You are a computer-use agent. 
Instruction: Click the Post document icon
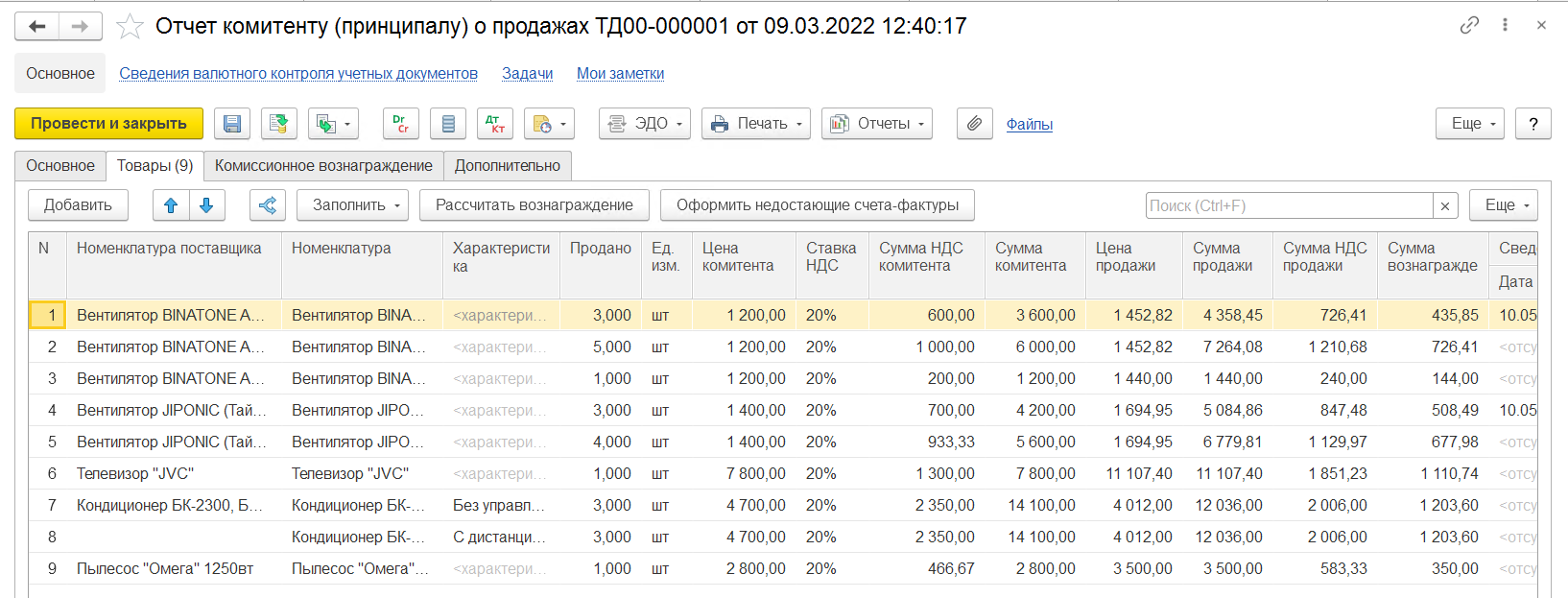coord(278,124)
